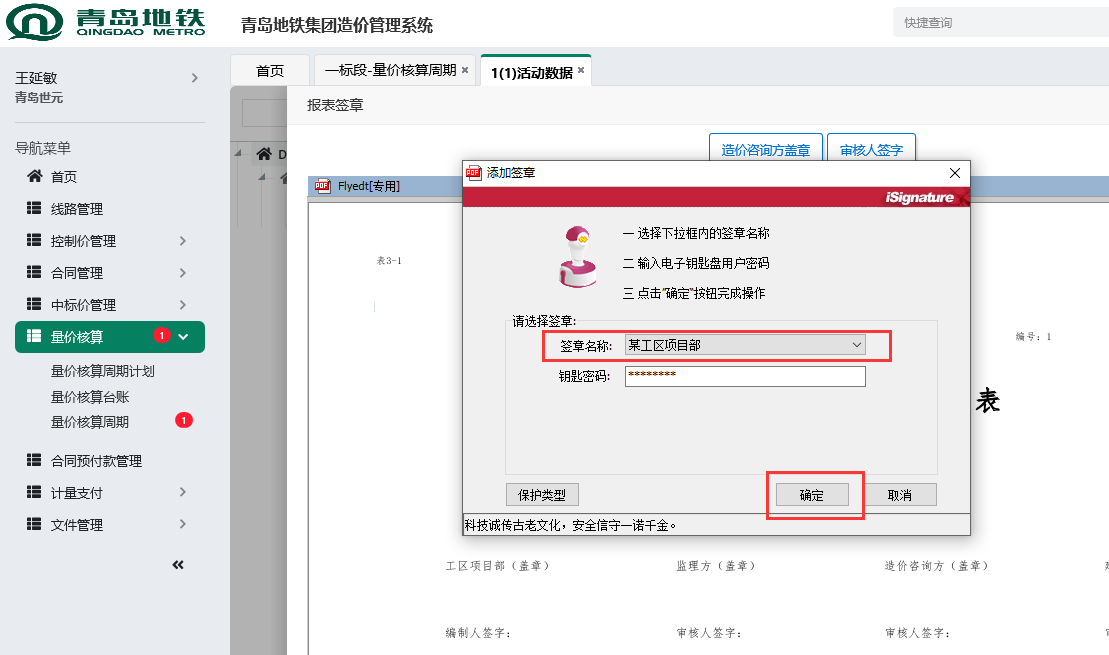Close the 一标段-量价核算周期 tab

pyautogui.click(x=465, y=71)
